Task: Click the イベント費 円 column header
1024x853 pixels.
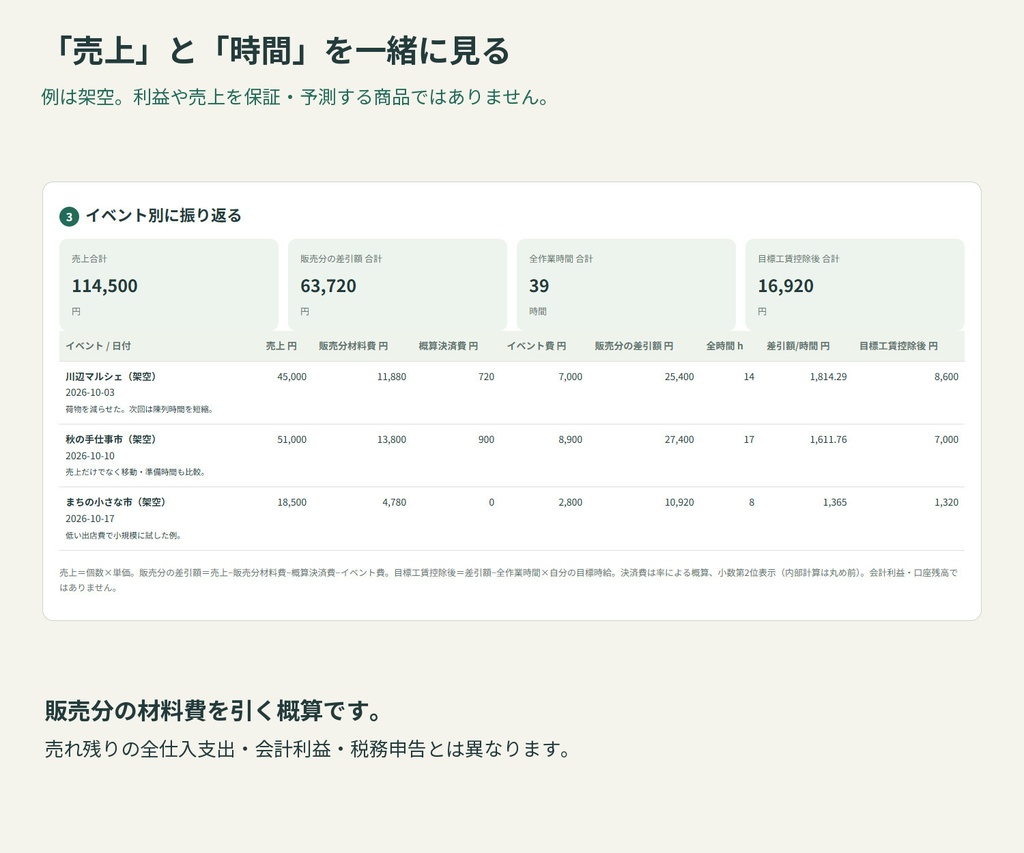Action: pos(536,346)
